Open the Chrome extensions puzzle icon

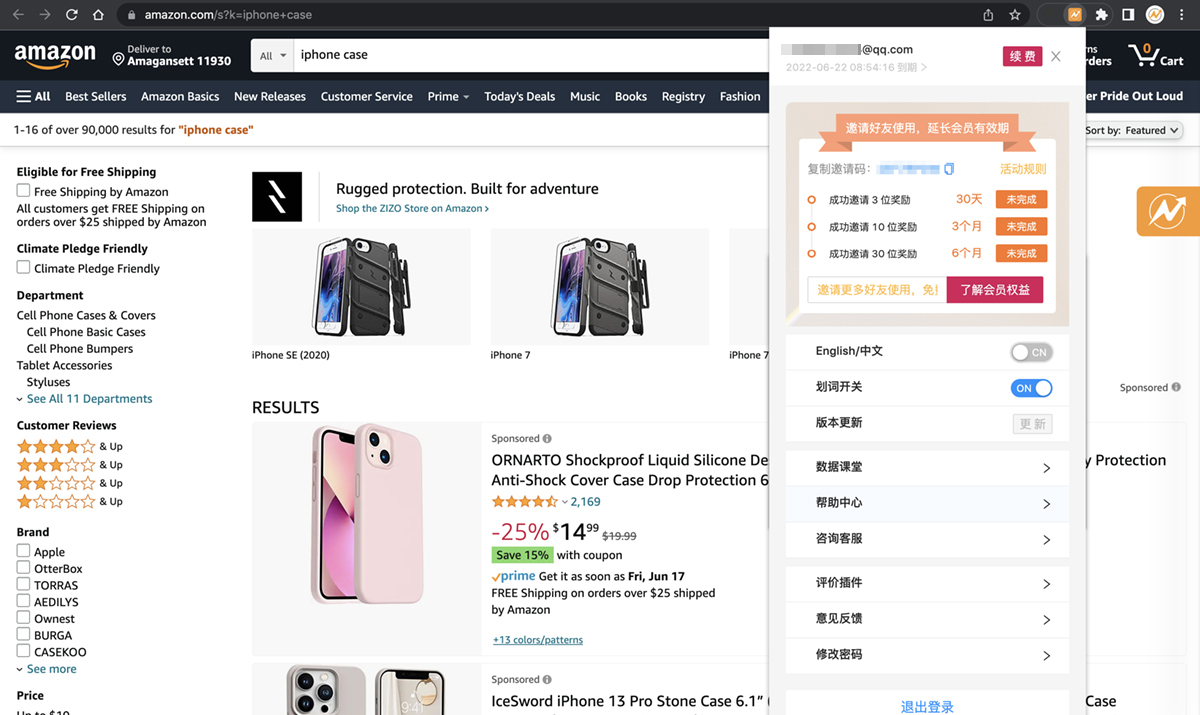coord(1101,15)
